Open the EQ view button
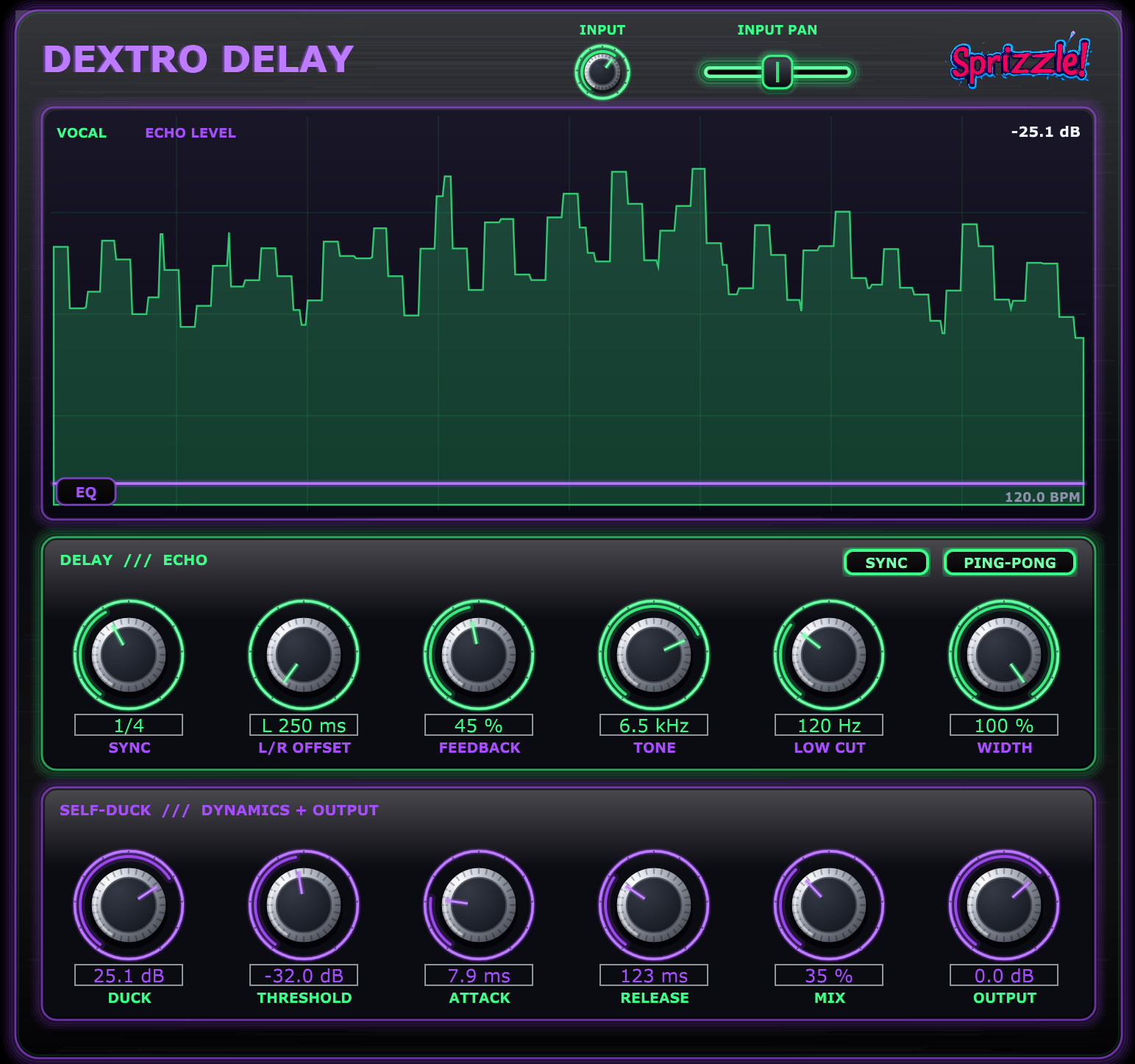Screen dimensions: 1135x1064 [x=86, y=492]
